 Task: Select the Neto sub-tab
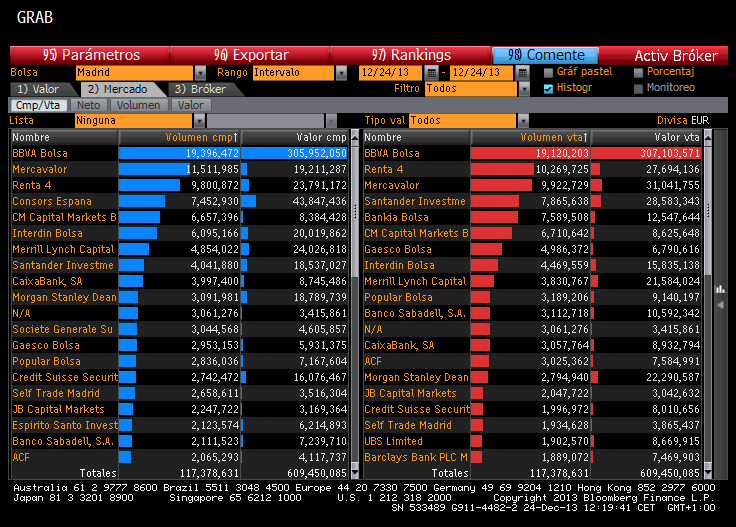[88, 105]
